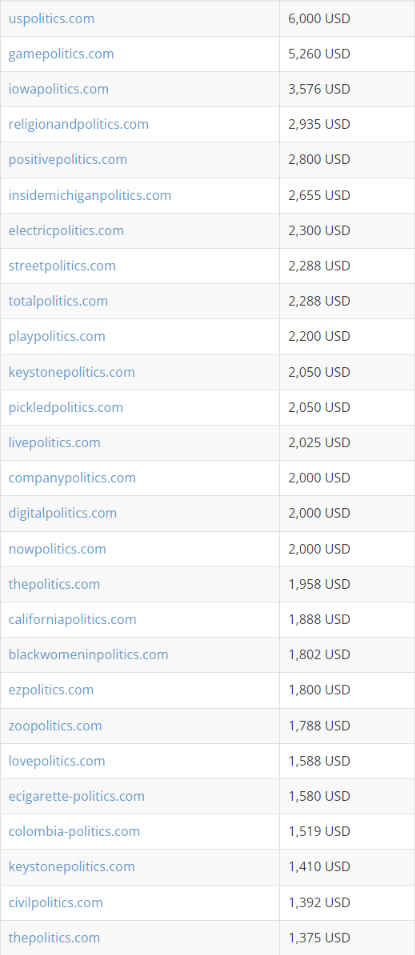Viewport: 415px width, 955px height.
Task: Visit californiapolitics.com link
Action: (x=73, y=619)
